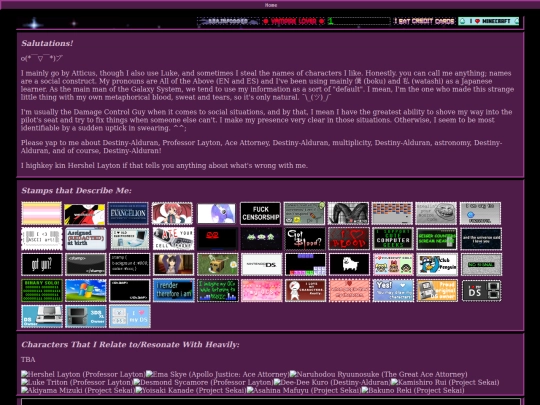Click the FUCK CENSORSHIP stamp
This screenshot has height=405, width=540.
(260, 213)
